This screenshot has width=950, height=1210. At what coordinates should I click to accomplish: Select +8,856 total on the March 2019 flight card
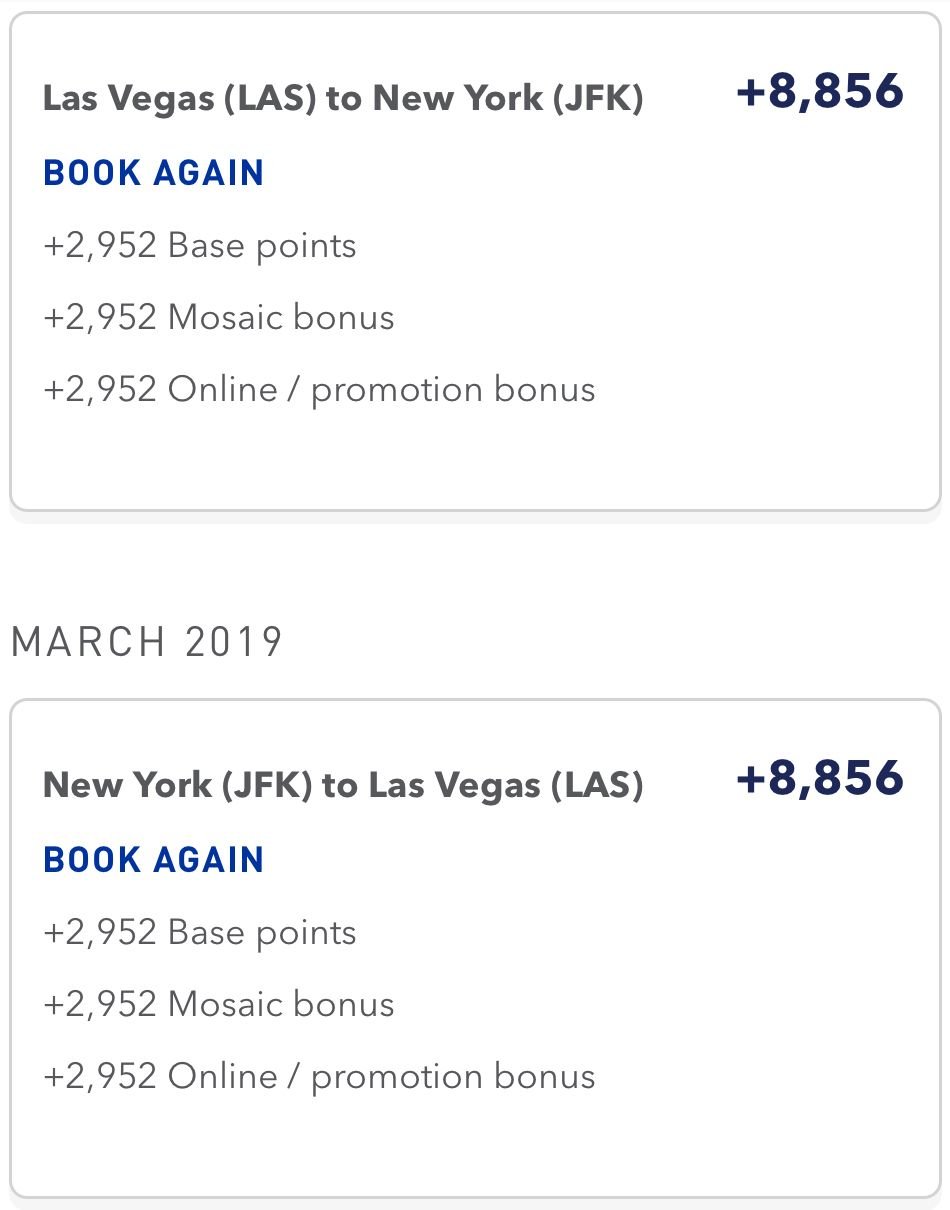pyautogui.click(x=820, y=779)
